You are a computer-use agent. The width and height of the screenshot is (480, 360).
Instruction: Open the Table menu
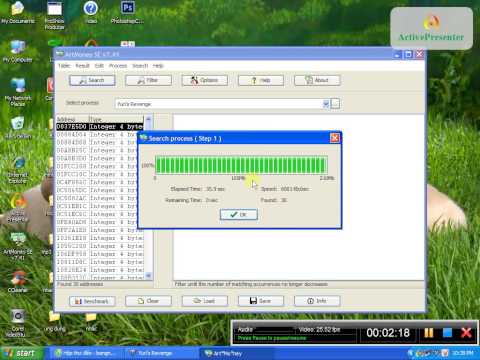click(x=64, y=66)
